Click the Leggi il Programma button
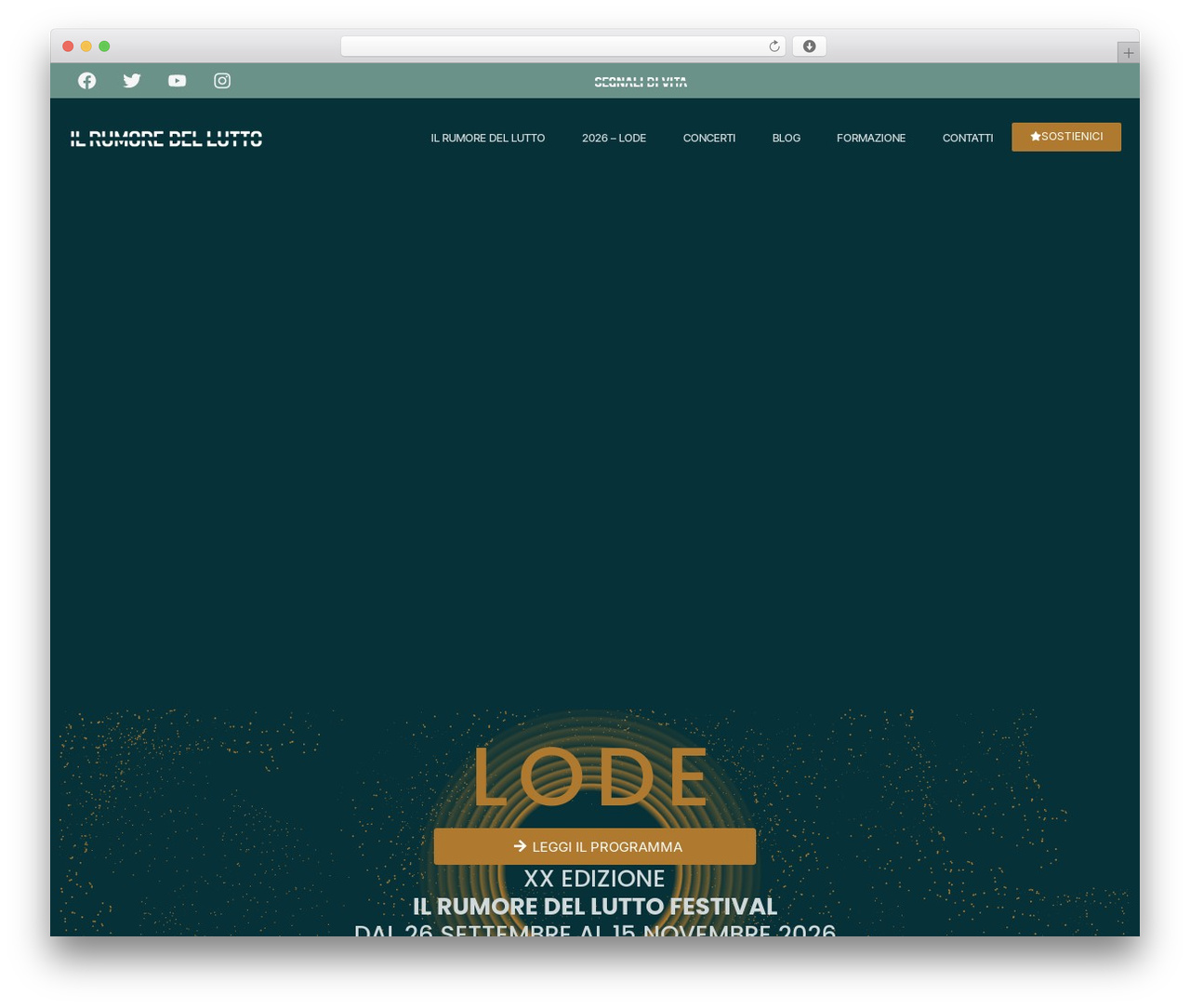The image size is (1190, 1008). 595,846
